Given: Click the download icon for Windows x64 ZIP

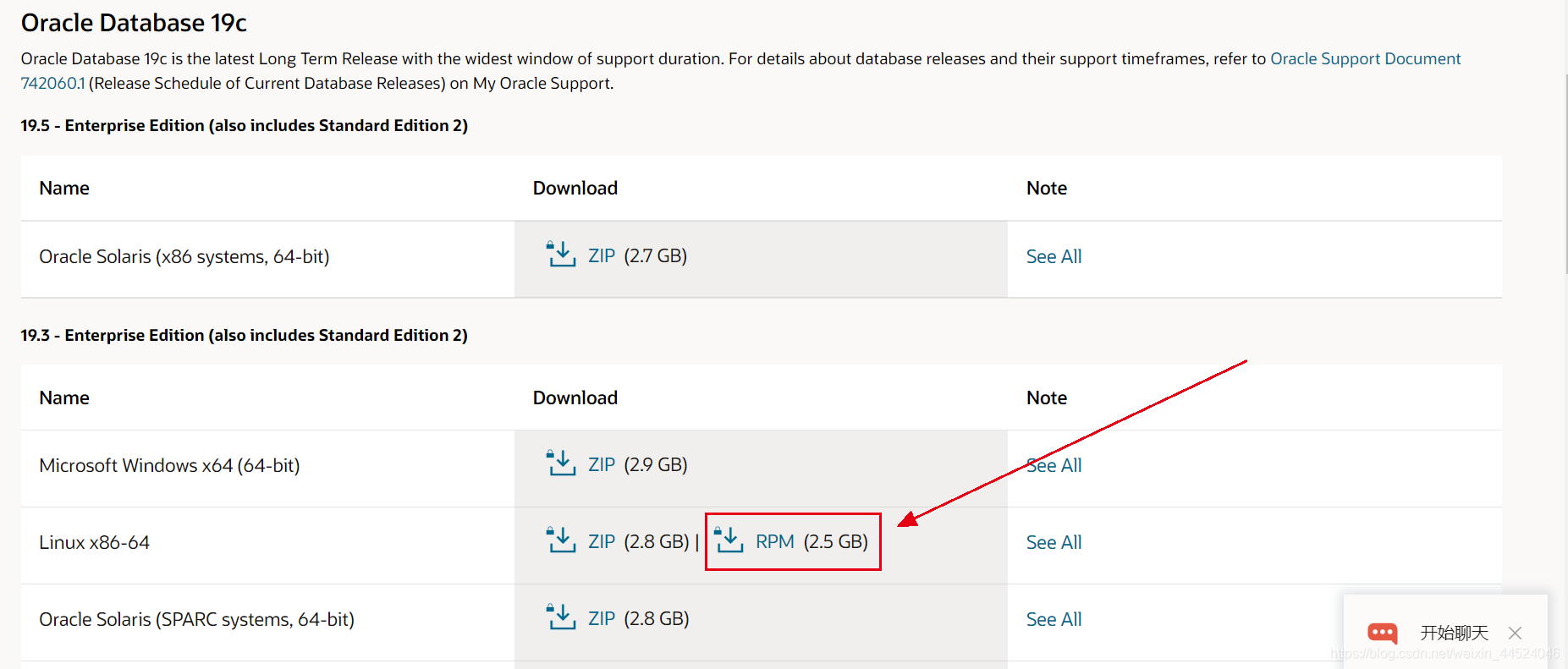Looking at the screenshot, I should tap(561, 463).
